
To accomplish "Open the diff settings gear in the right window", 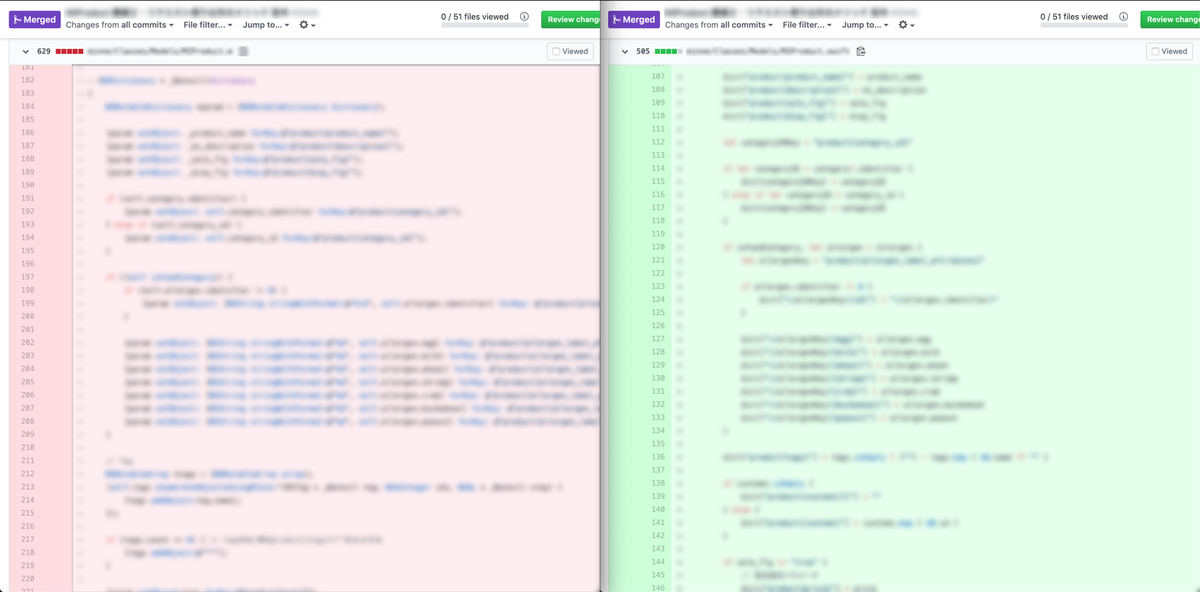I will coord(905,24).
